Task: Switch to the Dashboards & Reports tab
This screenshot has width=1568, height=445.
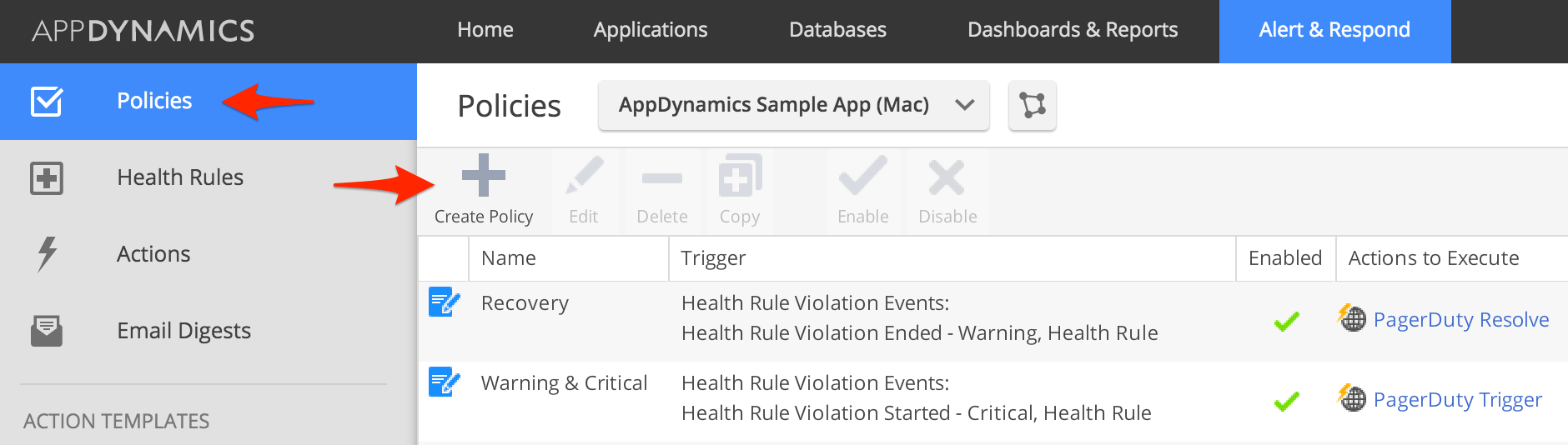Action: coord(1073,31)
